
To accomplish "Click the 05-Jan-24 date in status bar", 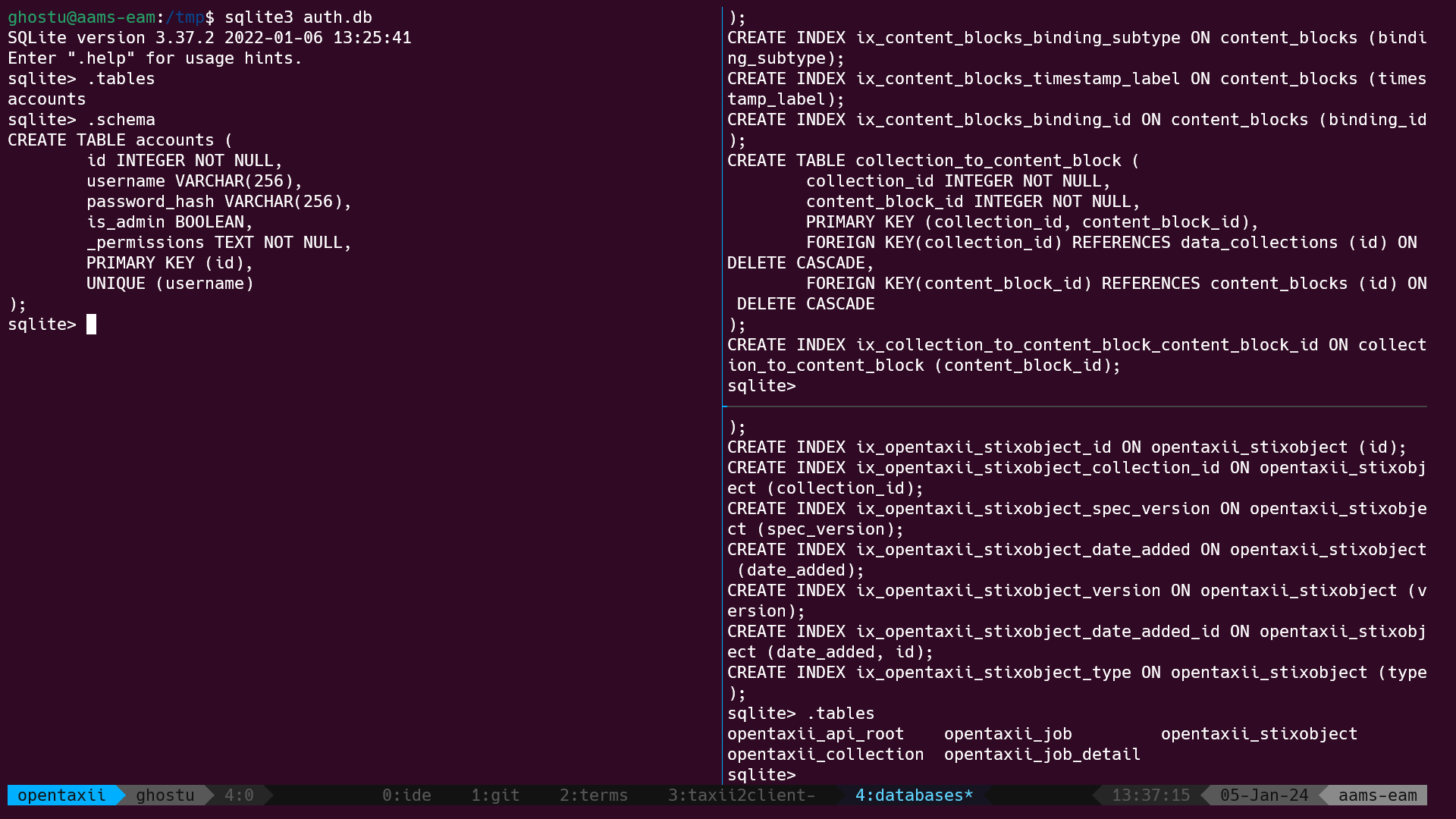I will pos(1264,795).
